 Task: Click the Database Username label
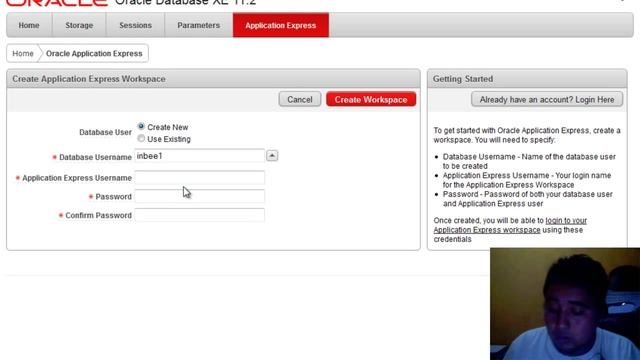pyautogui.click(x=95, y=157)
